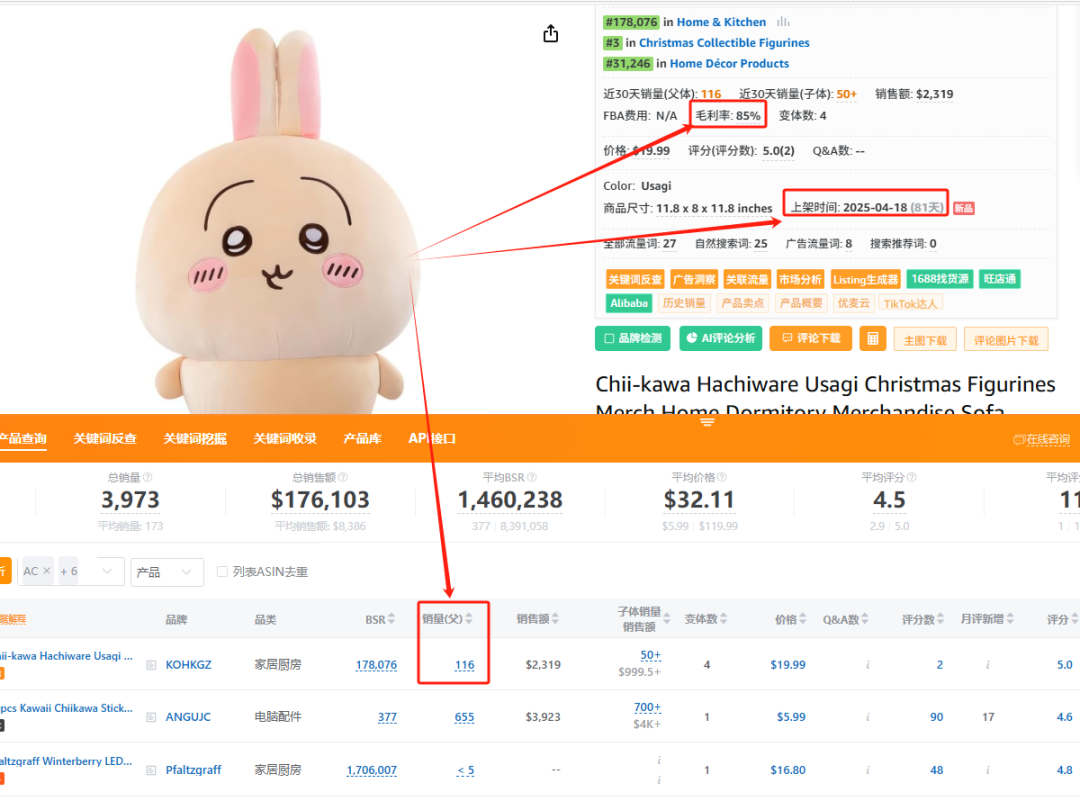Click 产品概要 tag button
This screenshot has width=1080, height=810.
801,303
